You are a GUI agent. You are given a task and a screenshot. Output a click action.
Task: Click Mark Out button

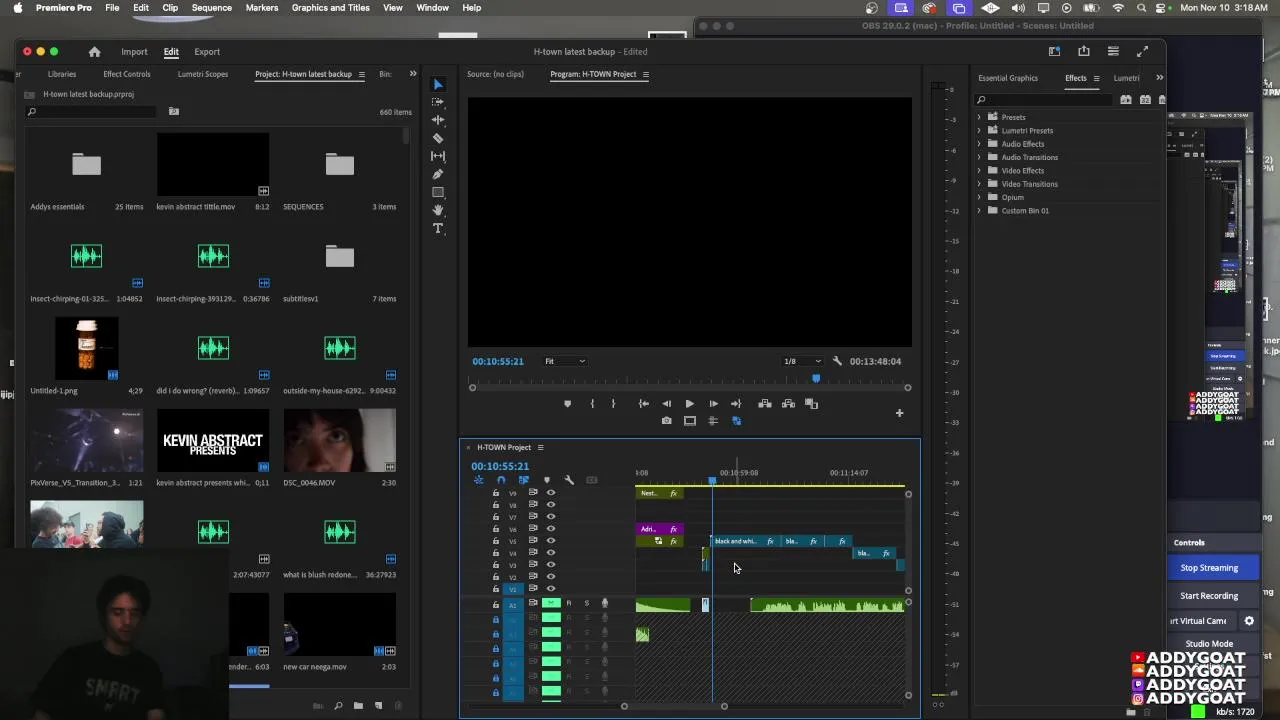click(613, 404)
